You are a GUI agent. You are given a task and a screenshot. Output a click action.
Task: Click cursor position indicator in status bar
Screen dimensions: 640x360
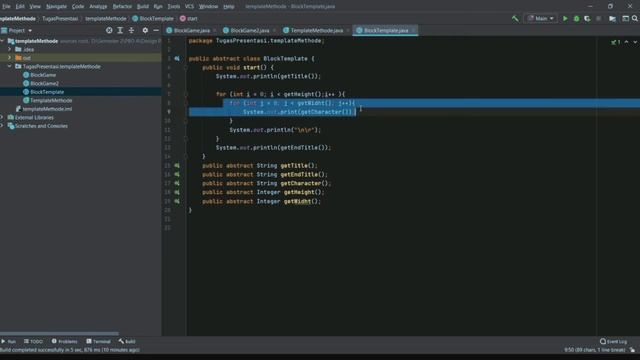coord(595,350)
